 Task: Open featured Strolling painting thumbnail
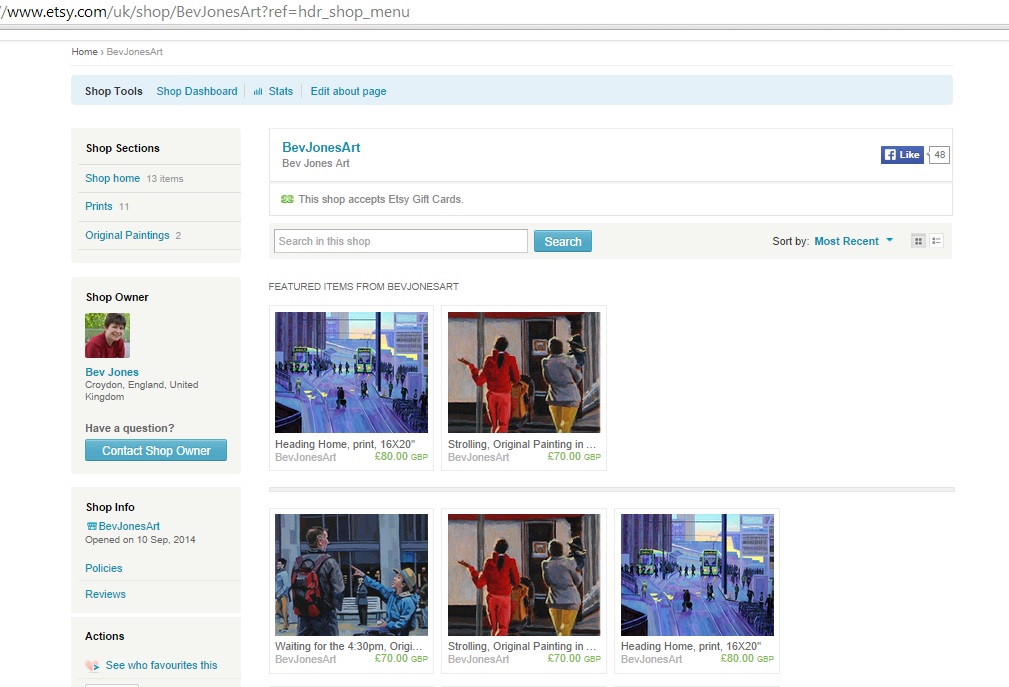click(x=524, y=372)
